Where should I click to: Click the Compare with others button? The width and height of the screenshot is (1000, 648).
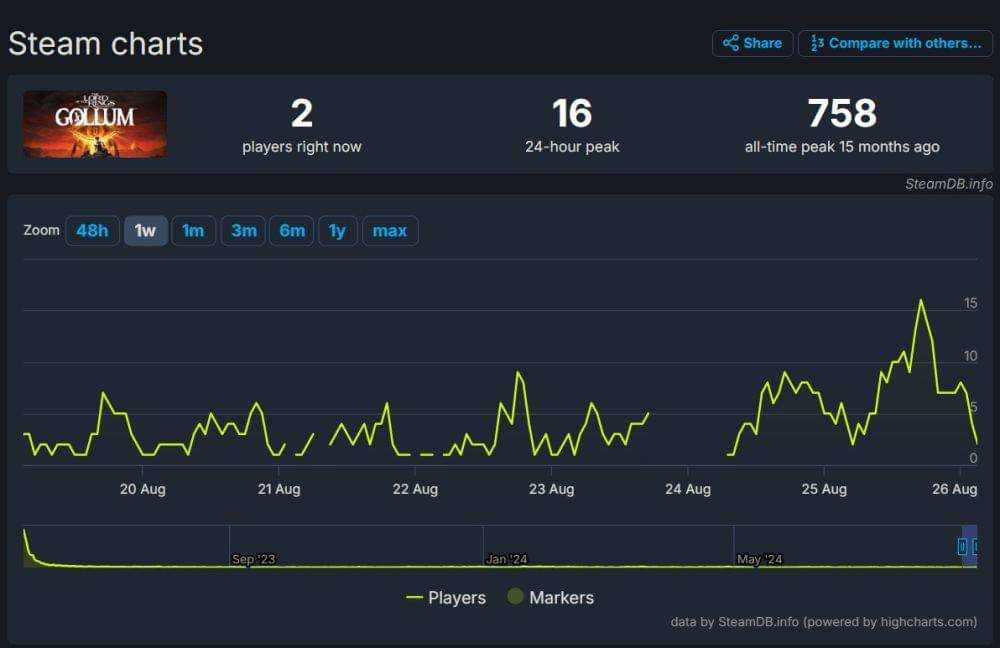click(x=895, y=43)
